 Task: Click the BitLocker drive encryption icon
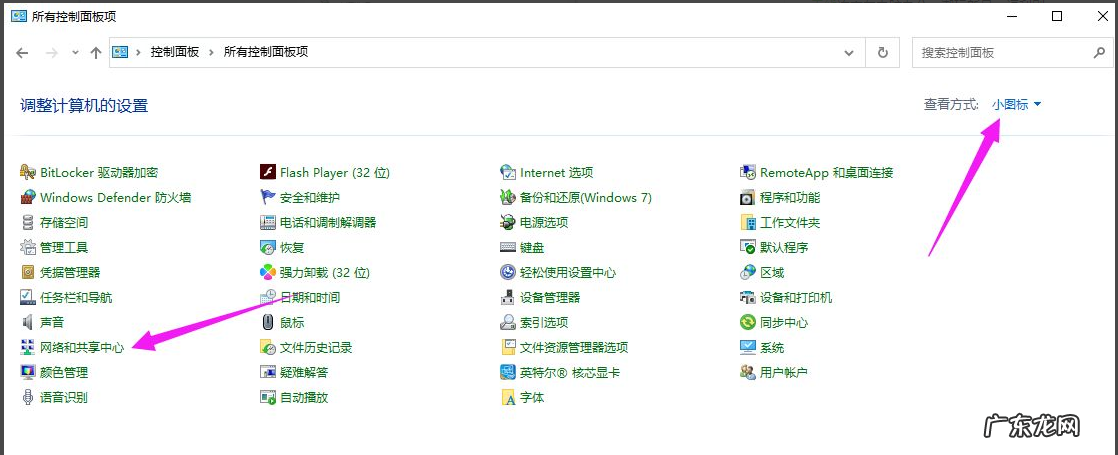[28, 173]
